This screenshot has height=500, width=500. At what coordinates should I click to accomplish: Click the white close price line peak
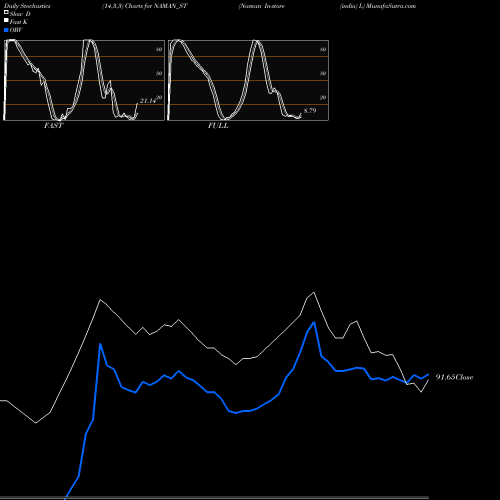[314, 293]
